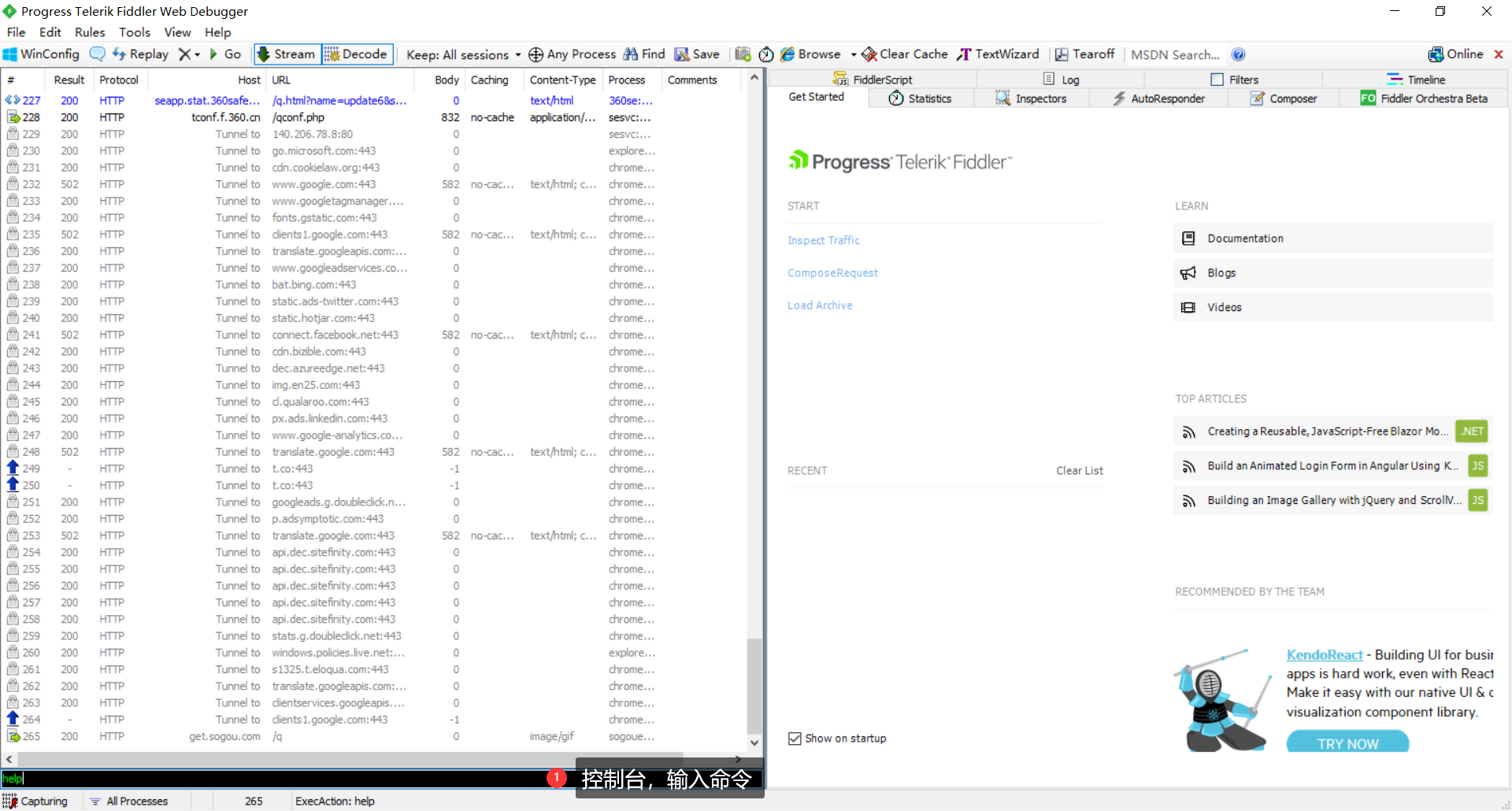1512x811 pixels.
Task: Uncheck Show on startup checkbox
Action: click(795, 739)
